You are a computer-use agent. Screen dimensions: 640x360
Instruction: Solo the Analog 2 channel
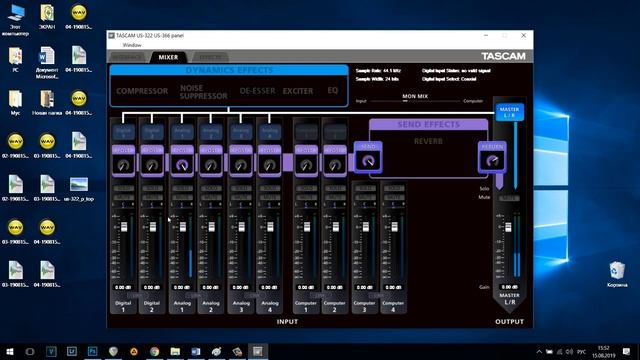tap(211, 189)
